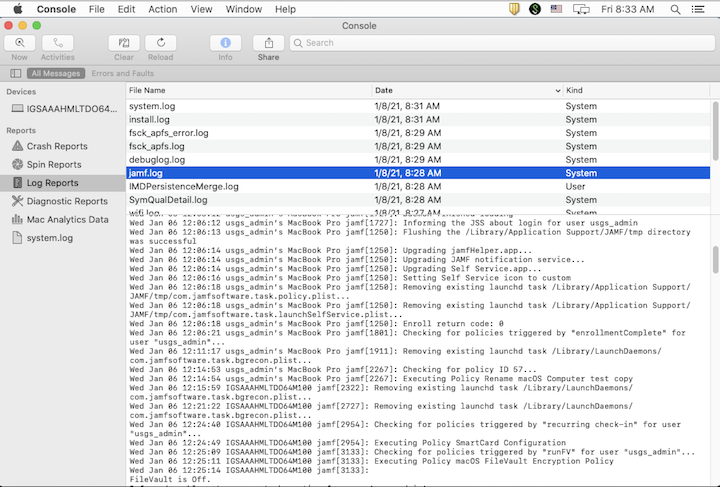The height and width of the screenshot is (487, 720).
Task: Sort by the File Name column header
Action: 248,90
